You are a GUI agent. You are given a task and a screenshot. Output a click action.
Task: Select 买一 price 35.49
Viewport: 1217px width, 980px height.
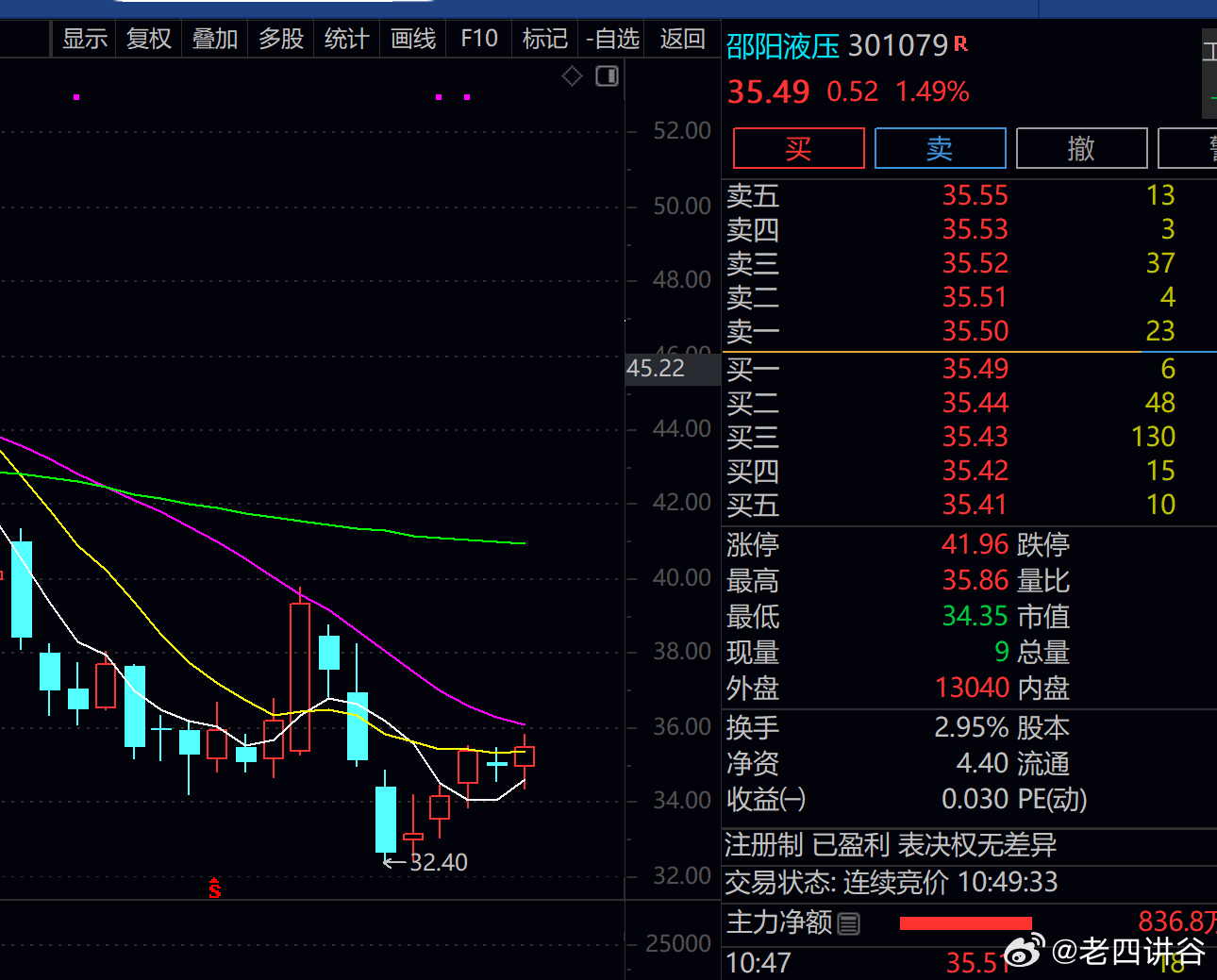point(975,369)
